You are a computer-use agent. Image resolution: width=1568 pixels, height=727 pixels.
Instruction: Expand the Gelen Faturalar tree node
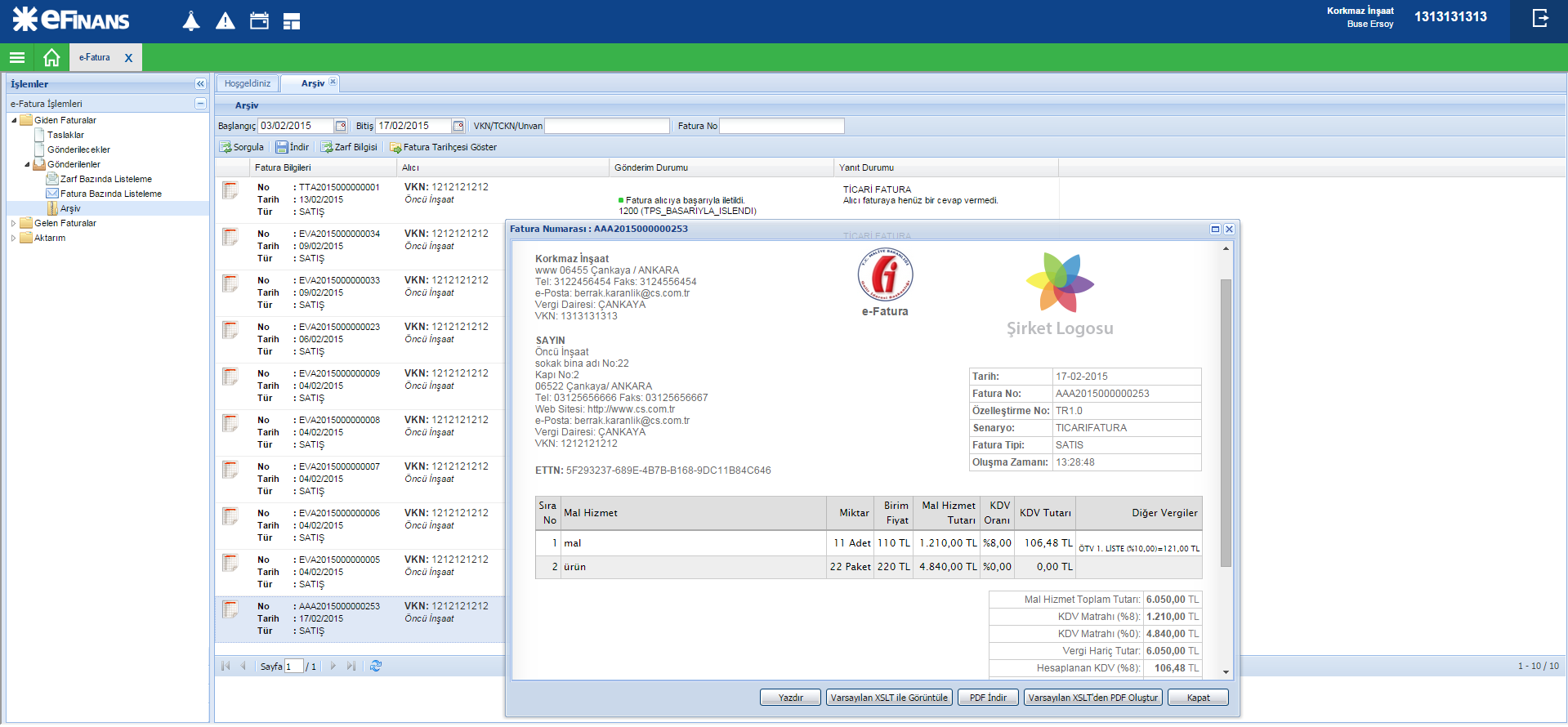14,223
